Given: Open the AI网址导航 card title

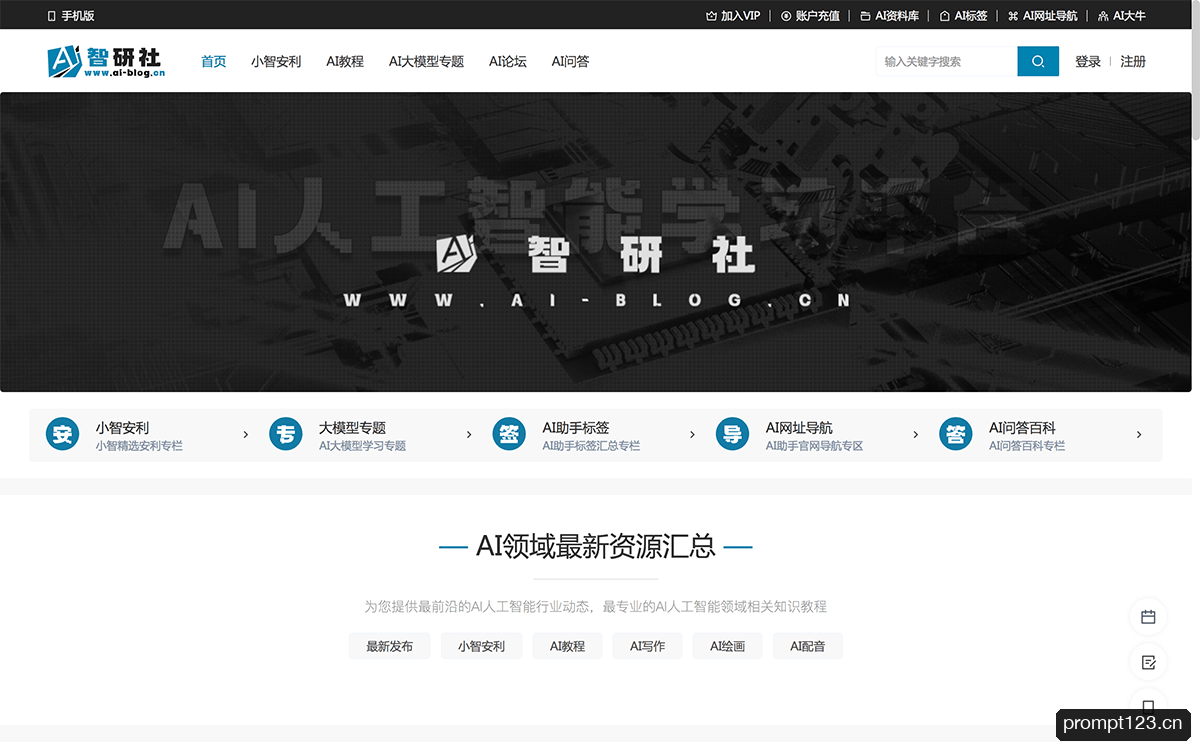Looking at the screenshot, I should (x=799, y=427).
